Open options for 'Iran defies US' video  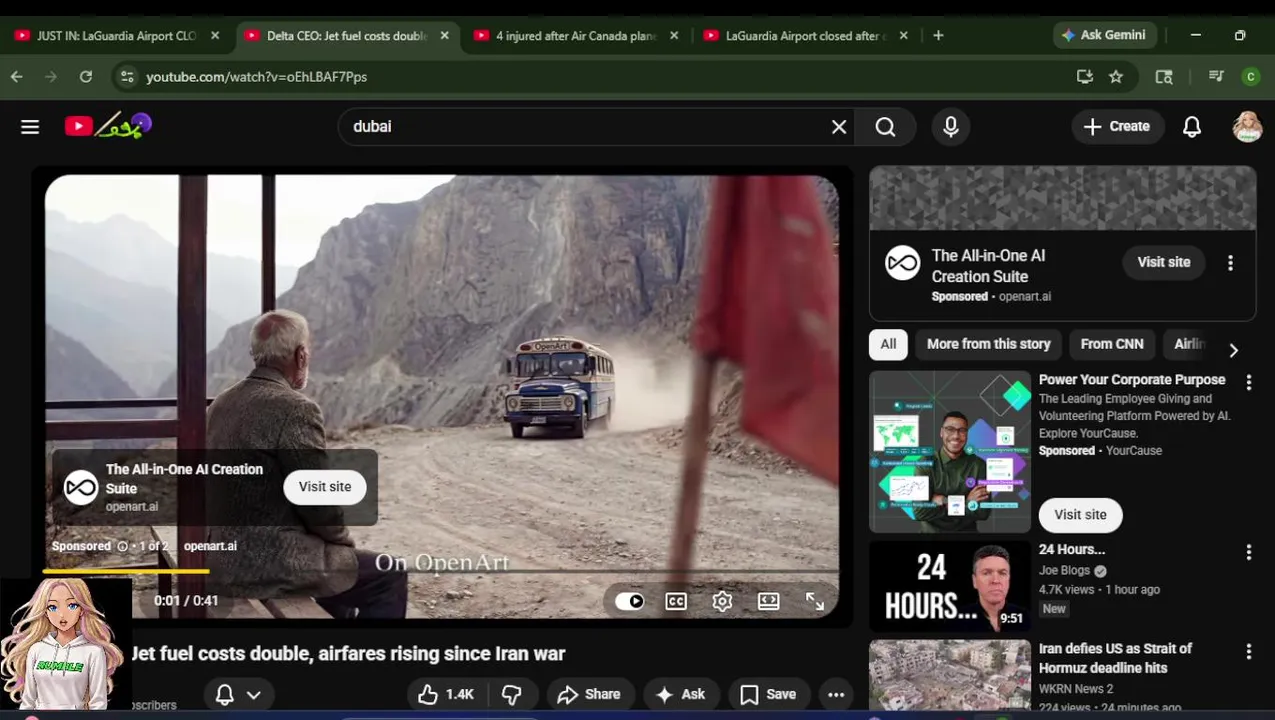[x=1248, y=651]
